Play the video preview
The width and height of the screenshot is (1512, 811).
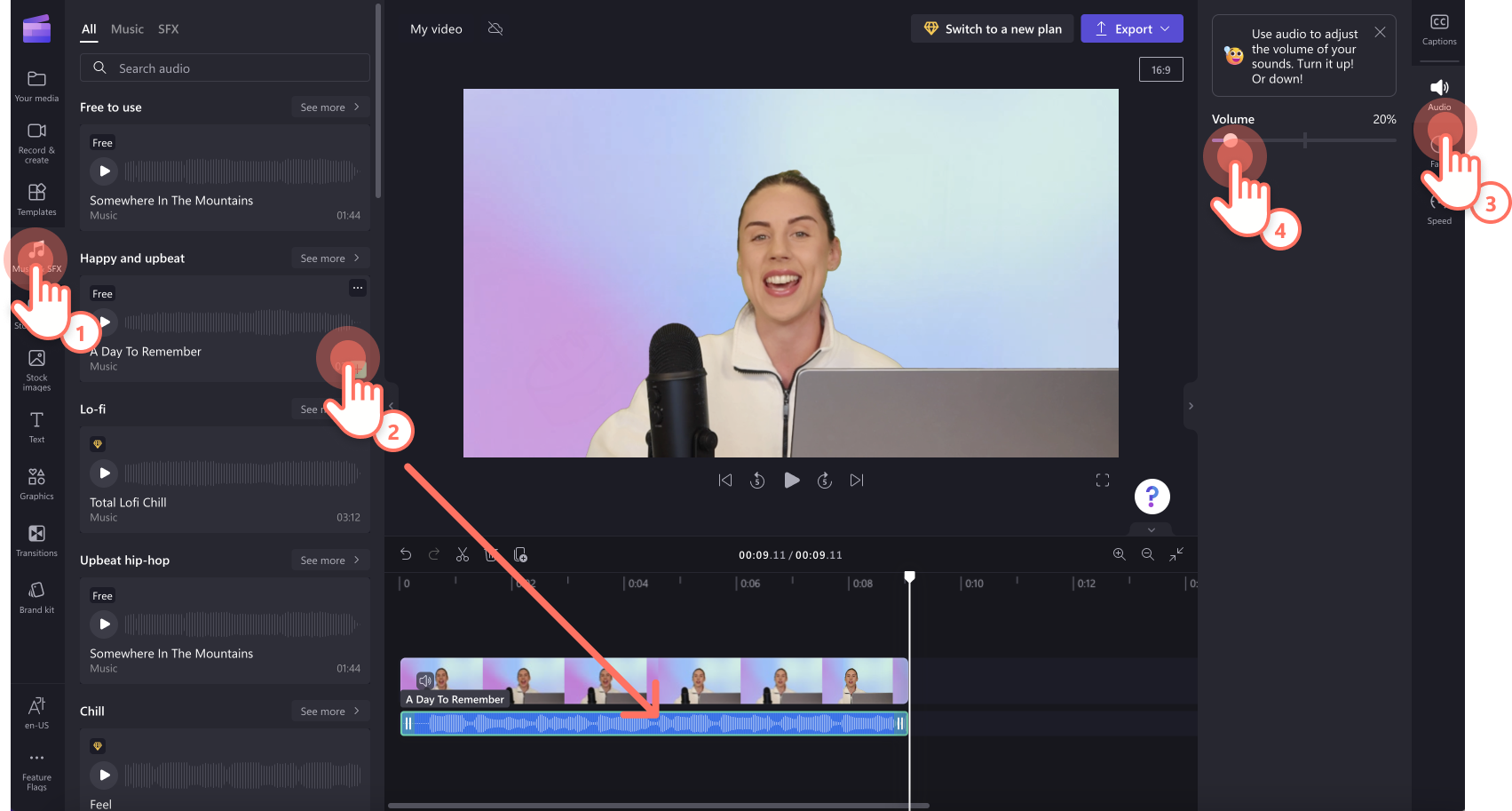click(791, 481)
